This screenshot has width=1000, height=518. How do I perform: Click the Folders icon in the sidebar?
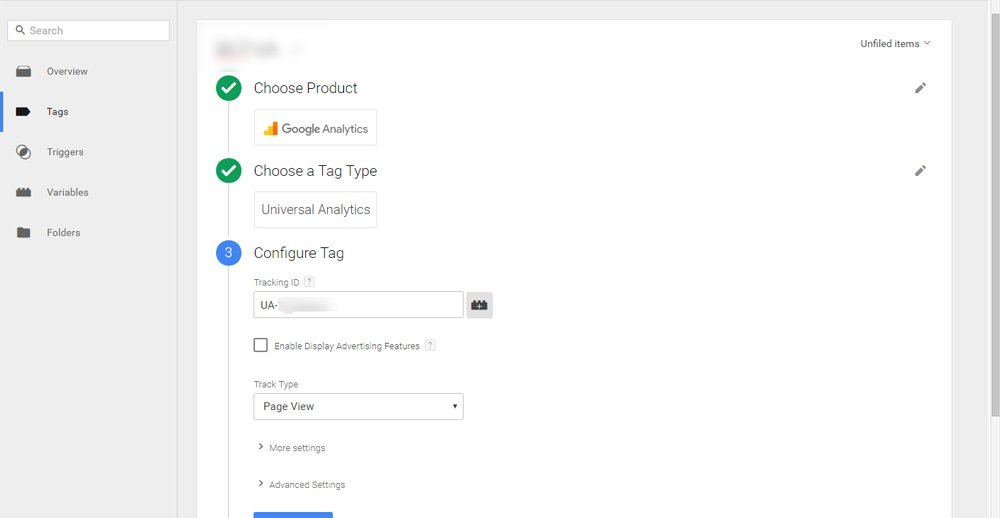coord(24,232)
